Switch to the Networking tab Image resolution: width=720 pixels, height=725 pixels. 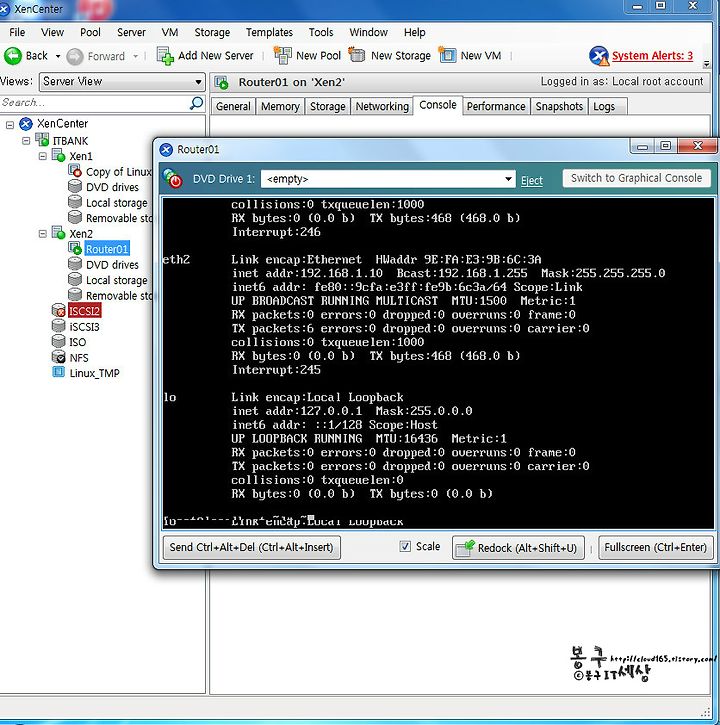[382, 106]
